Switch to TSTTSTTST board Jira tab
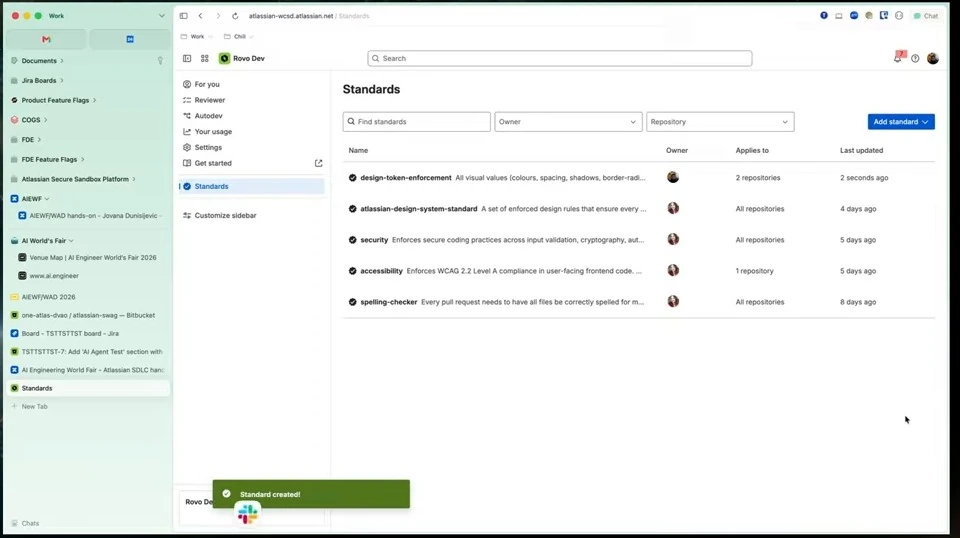Screen dimensions: 960x538 [88, 334]
